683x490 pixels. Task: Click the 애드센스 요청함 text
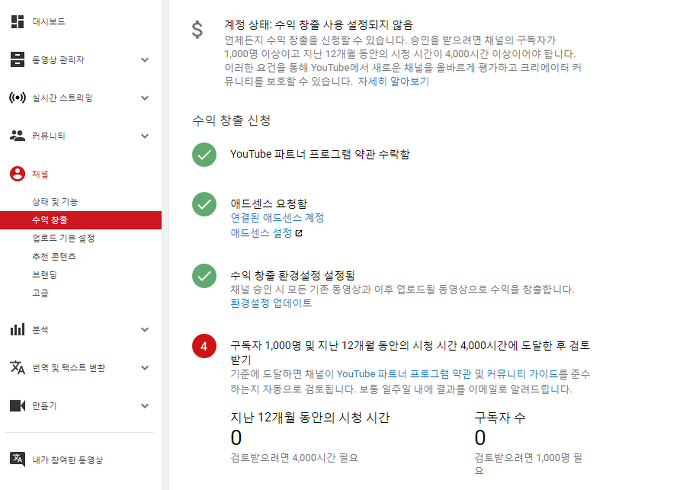click(x=269, y=203)
